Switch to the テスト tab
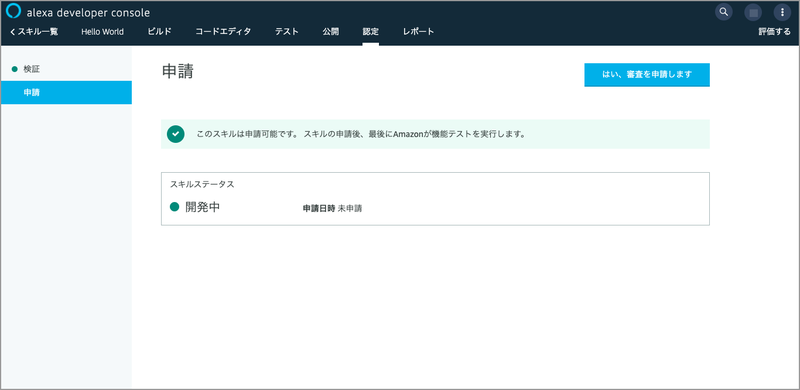The image size is (800, 390). tap(287, 32)
